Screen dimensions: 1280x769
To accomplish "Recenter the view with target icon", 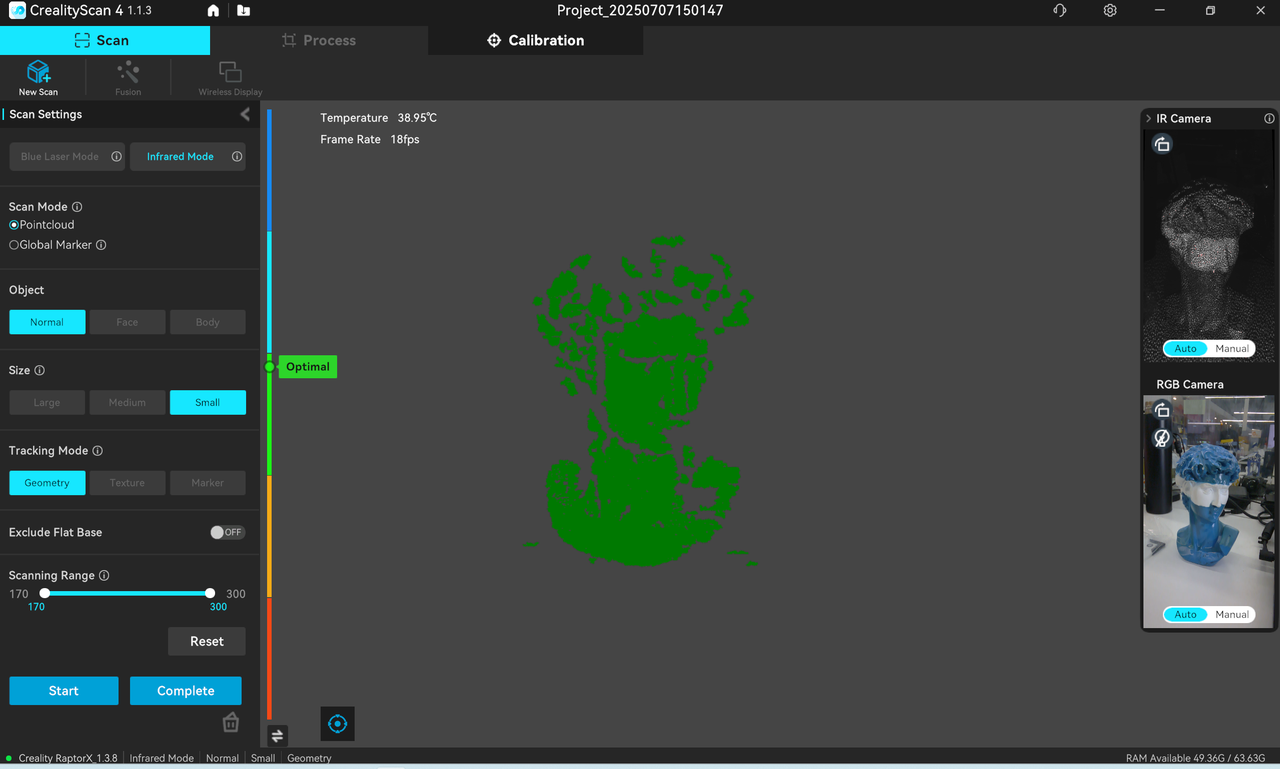I will tap(337, 723).
